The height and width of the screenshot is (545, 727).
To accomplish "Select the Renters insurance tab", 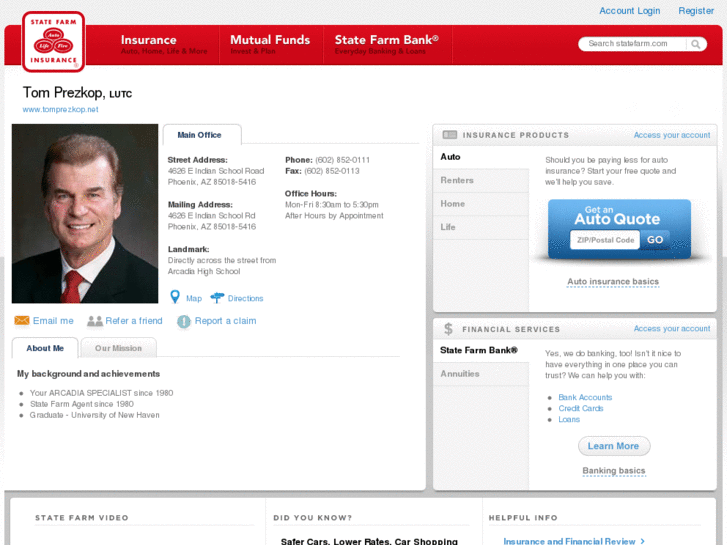I will point(457,181).
